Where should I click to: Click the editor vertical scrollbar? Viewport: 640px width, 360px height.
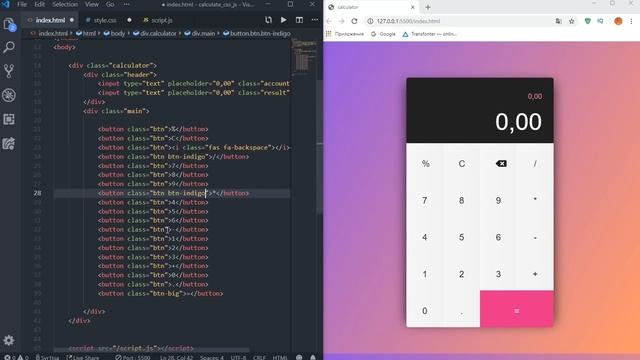pyautogui.click(x=320, y=147)
